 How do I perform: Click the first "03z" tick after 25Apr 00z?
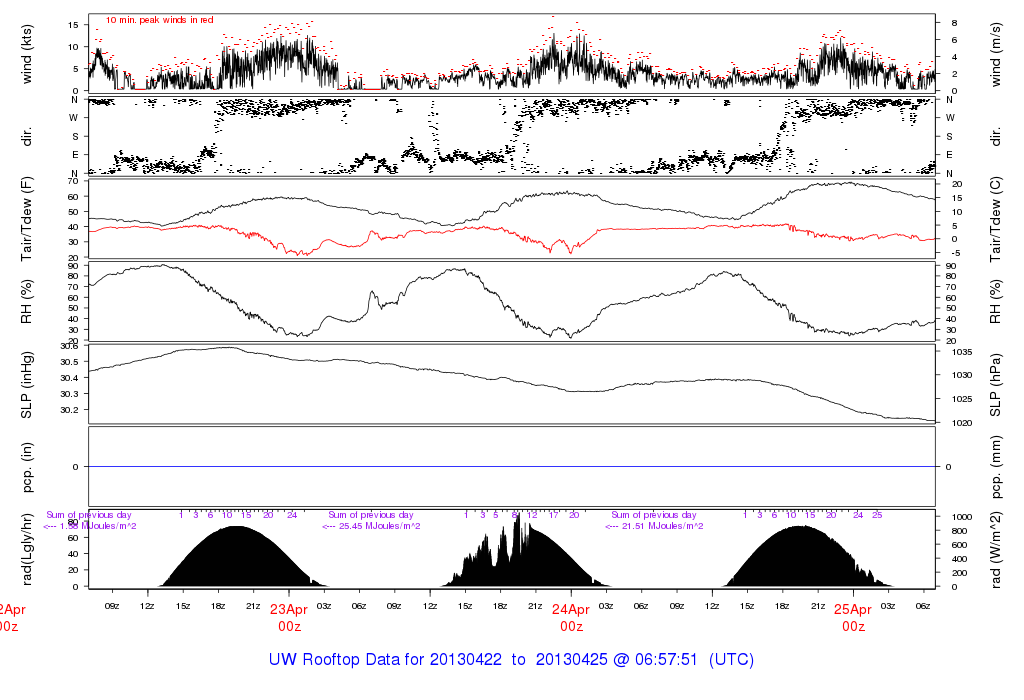[x=888, y=606]
